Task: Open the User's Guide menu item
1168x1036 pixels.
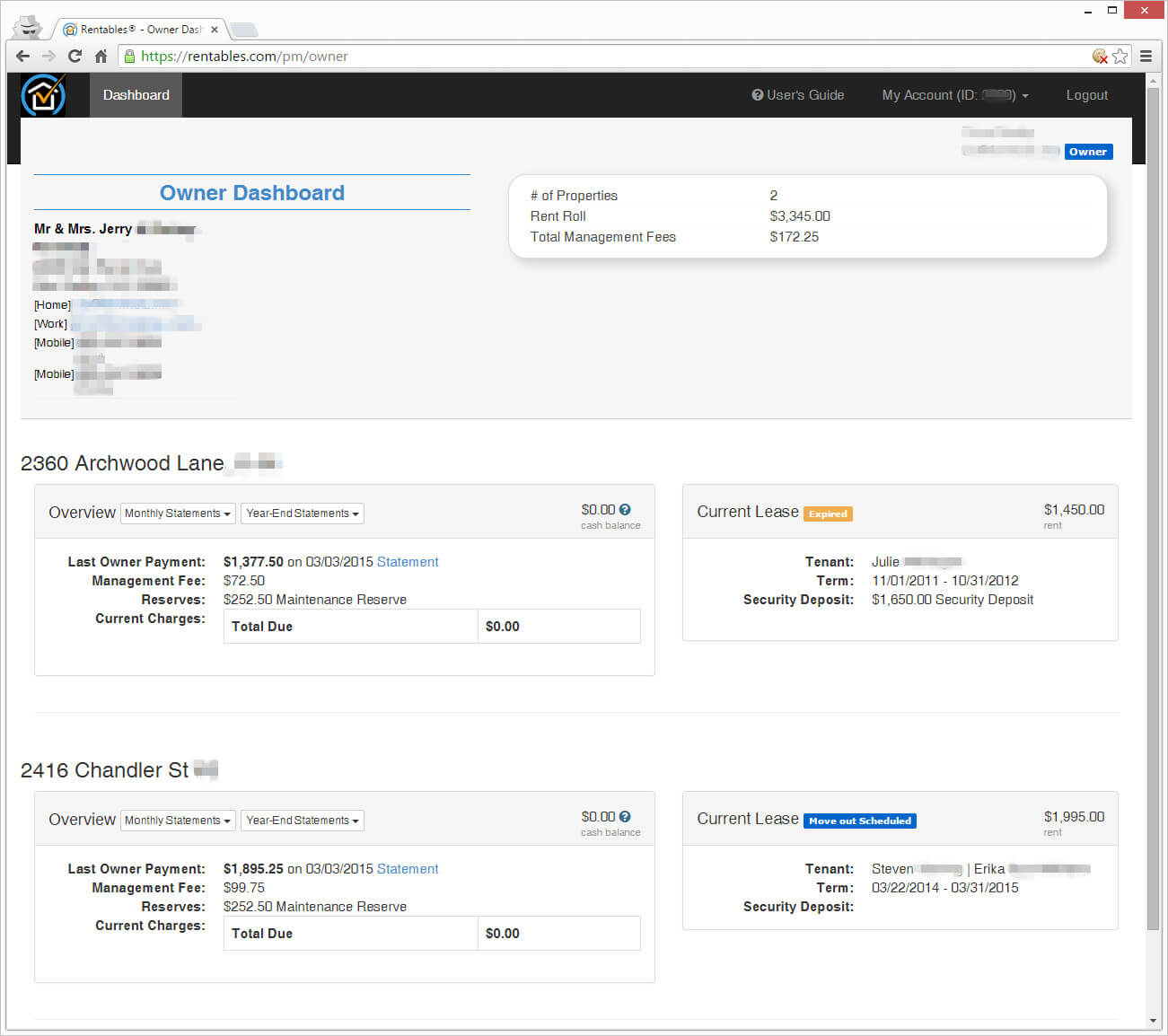Action: click(797, 95)
